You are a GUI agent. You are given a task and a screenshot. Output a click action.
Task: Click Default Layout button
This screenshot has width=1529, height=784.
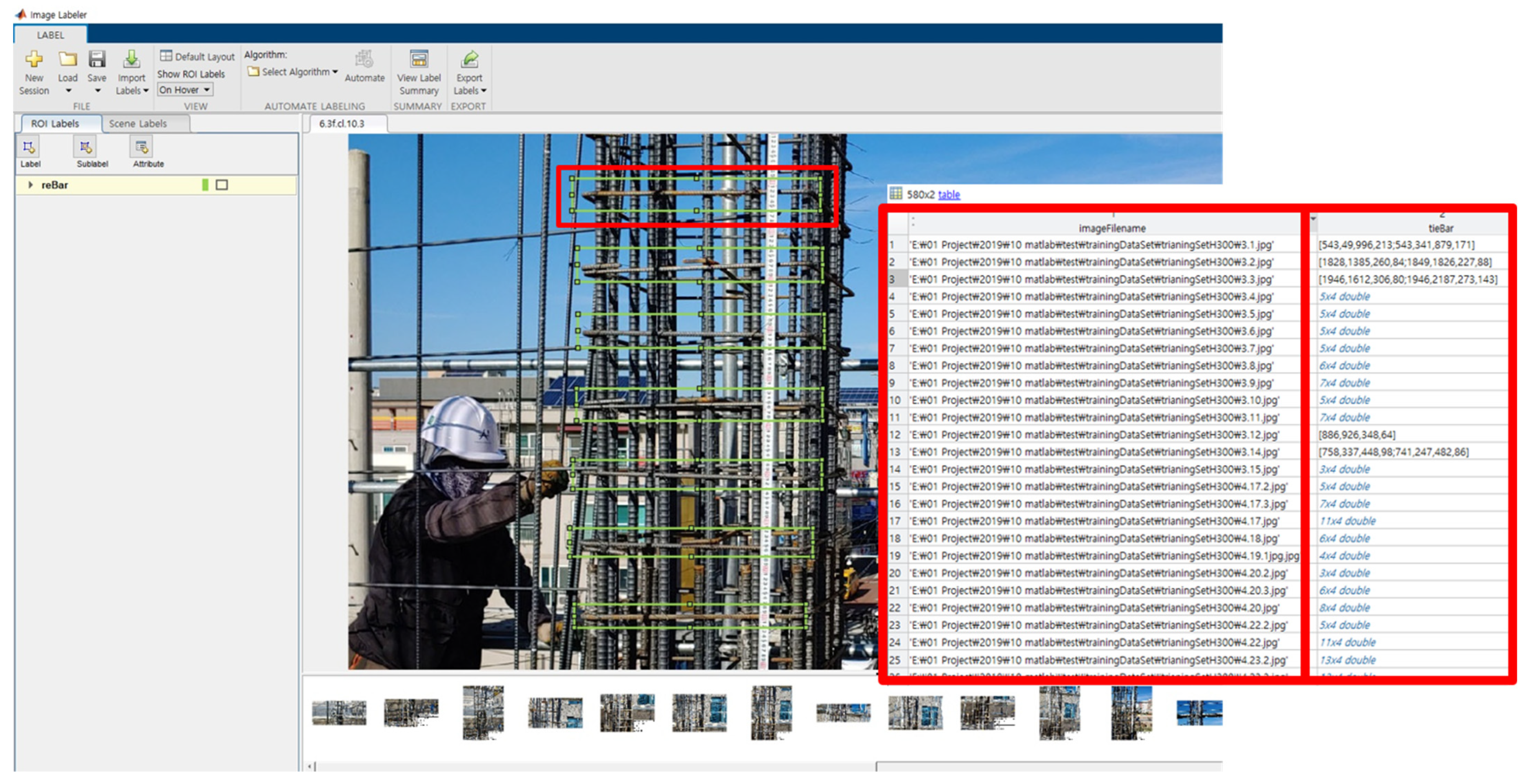(x=198, y=56)
